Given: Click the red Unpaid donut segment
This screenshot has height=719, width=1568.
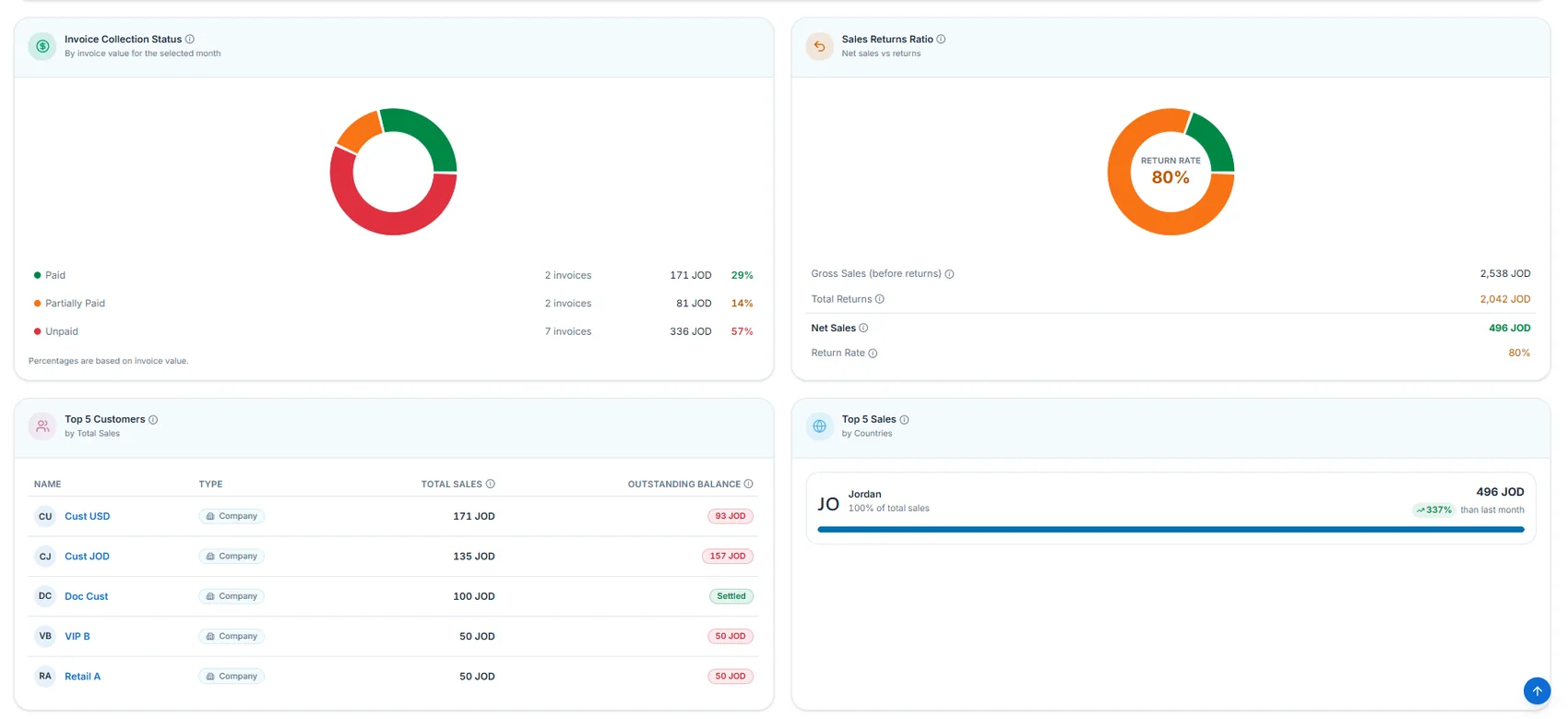Looking at the screenshot, I should point(386,222).
